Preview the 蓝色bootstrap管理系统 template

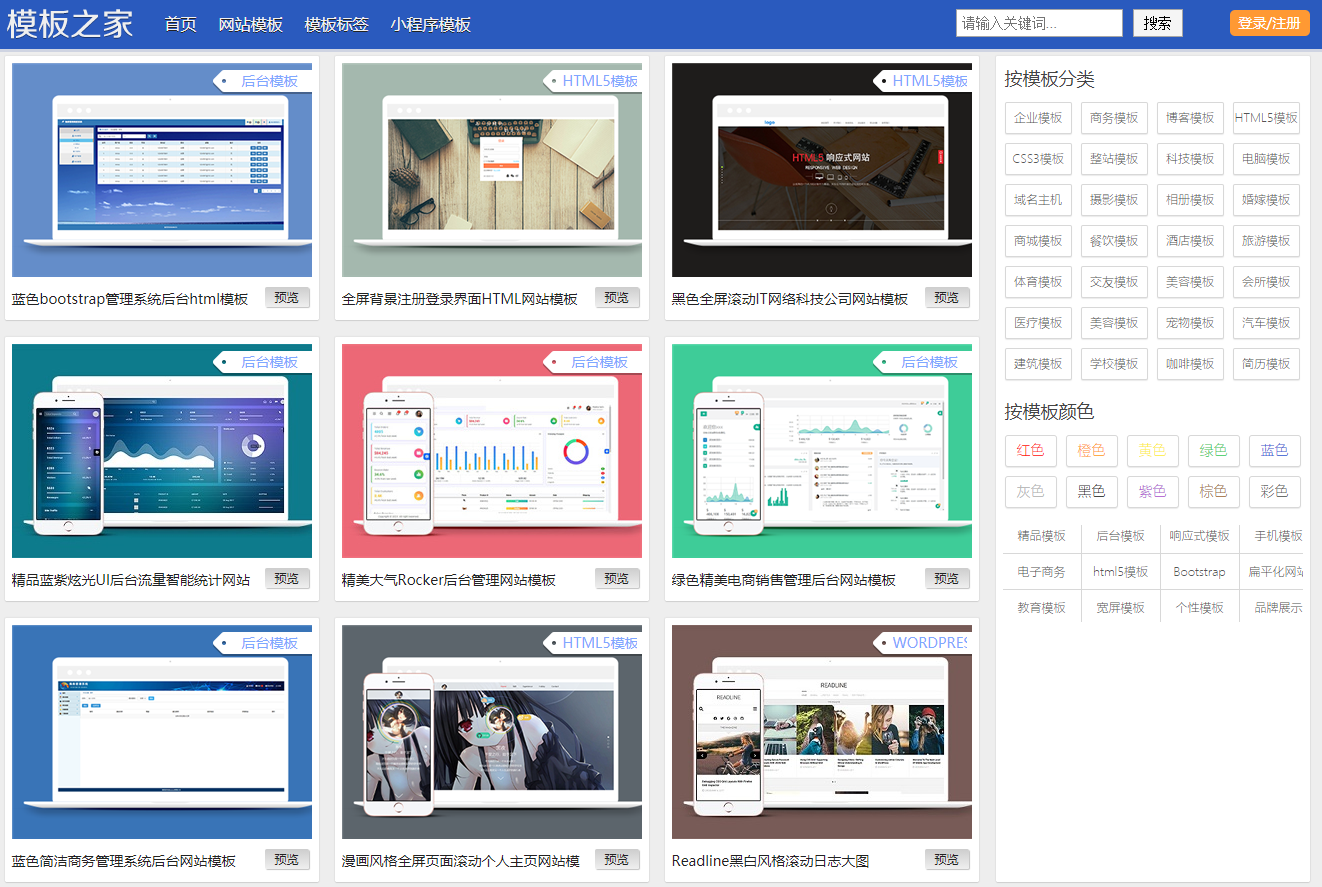(287, 297)
